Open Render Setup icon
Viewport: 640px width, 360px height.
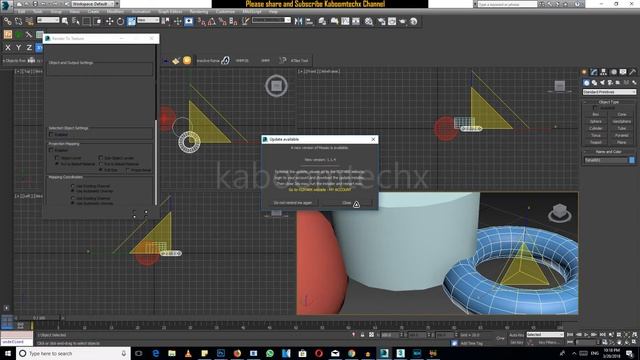(382, 21)
